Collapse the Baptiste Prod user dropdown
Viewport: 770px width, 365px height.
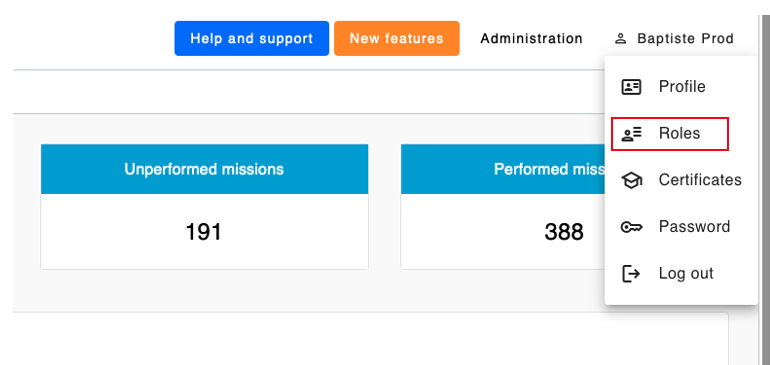pos(674,38)
